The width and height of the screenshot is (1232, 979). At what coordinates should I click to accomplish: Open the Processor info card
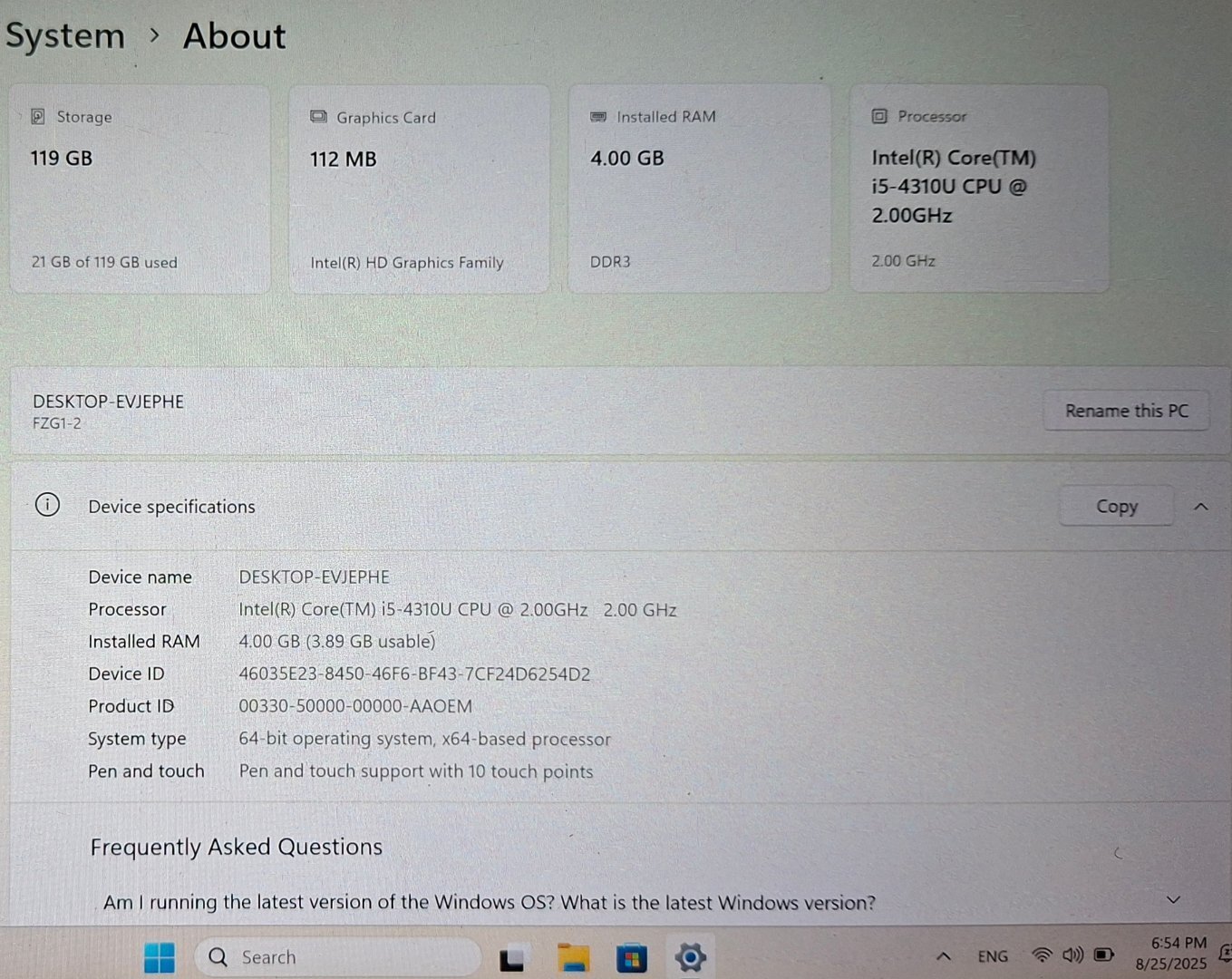click(x=979, y=189)
